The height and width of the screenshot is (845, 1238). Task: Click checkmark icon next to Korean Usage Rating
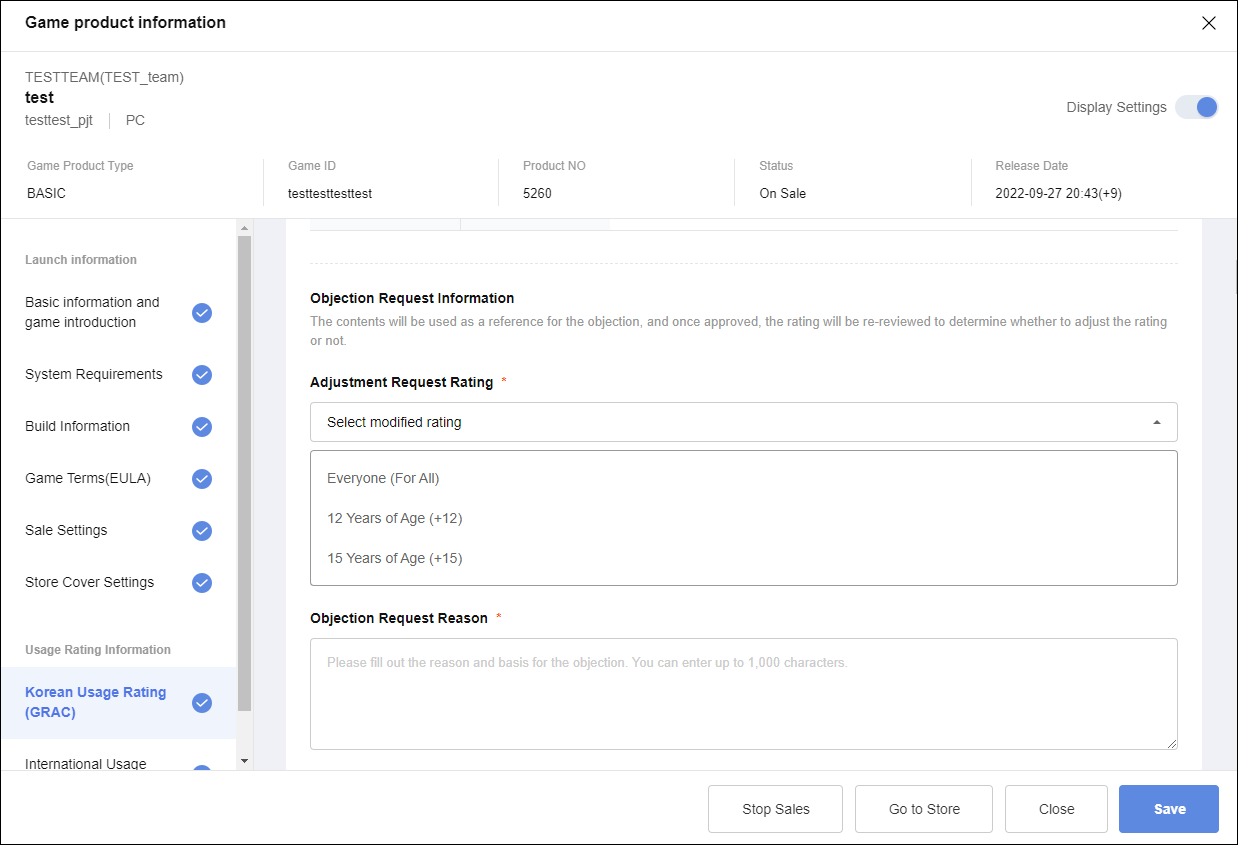click(202, 703)
